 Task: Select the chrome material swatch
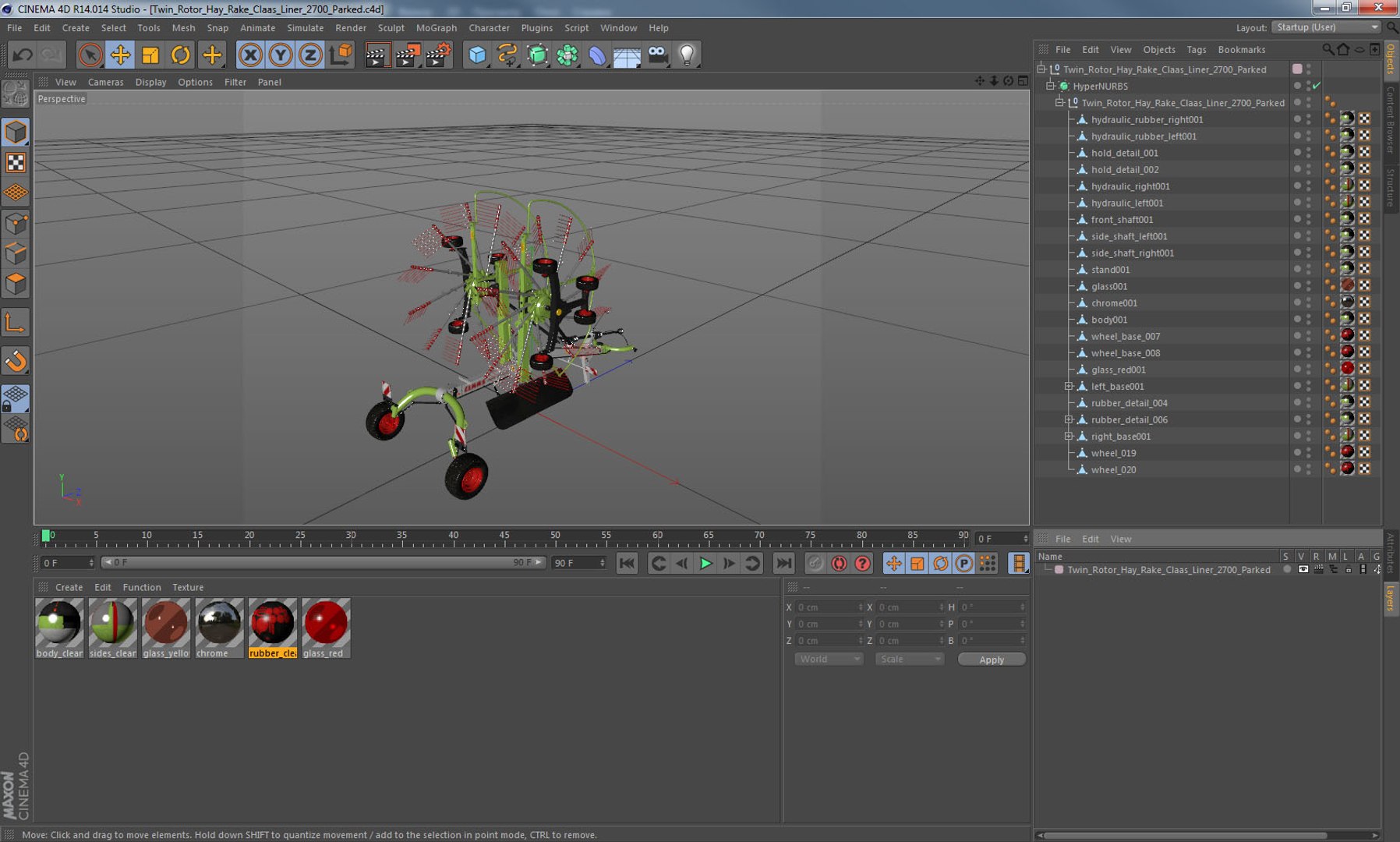(220, 628)
